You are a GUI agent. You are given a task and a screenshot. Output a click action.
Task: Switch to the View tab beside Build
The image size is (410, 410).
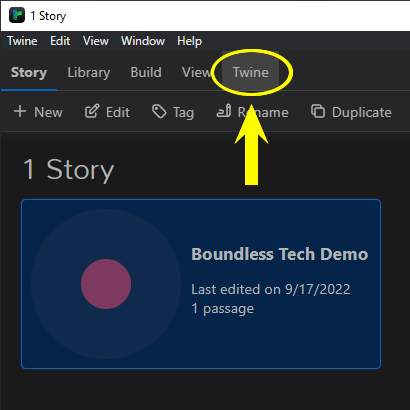tap(197, 72)
